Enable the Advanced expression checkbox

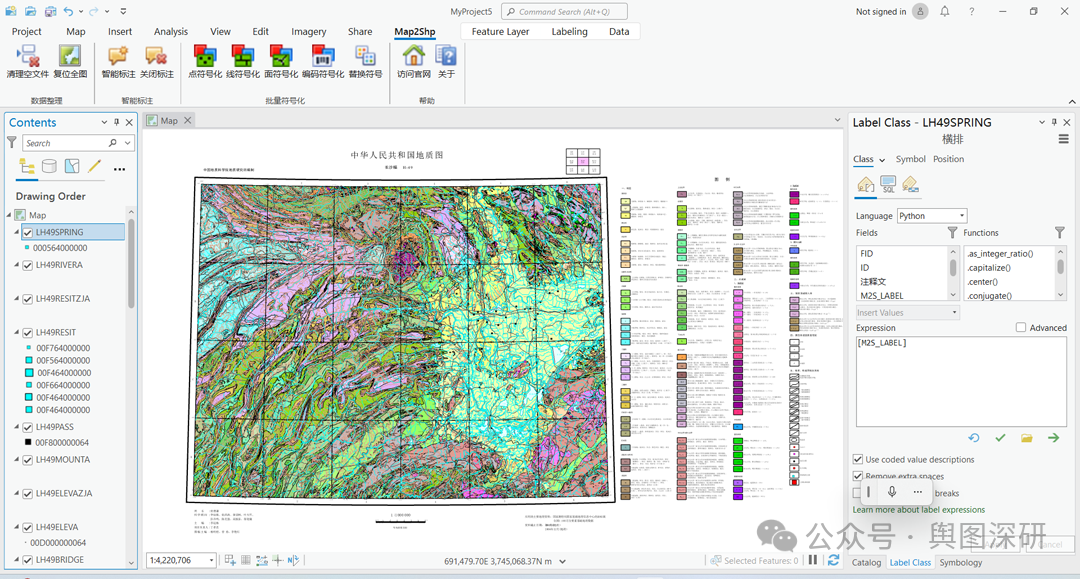pos(1021,328)
